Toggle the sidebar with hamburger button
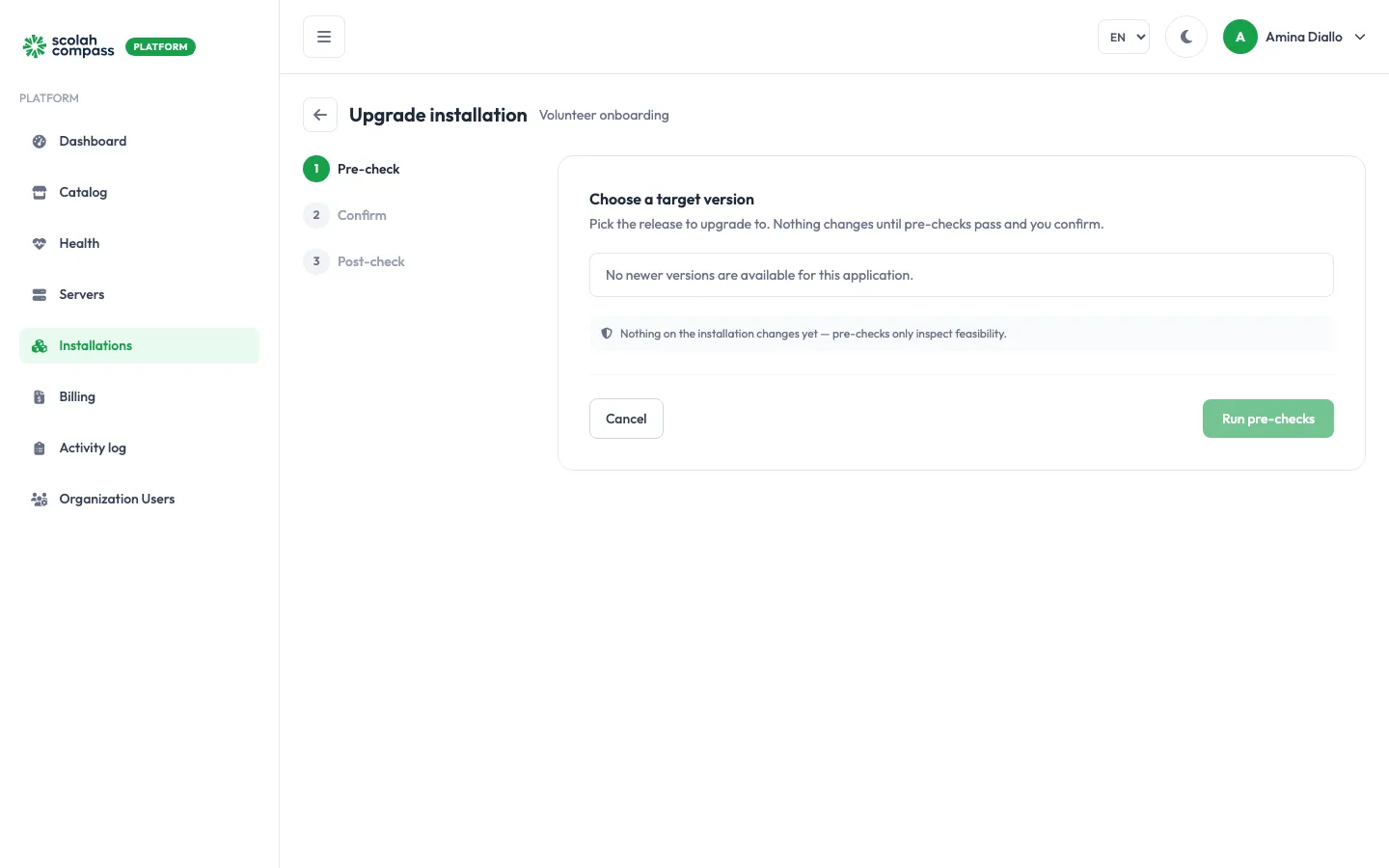The image size is (1389, 868). (x=324, y=37)
